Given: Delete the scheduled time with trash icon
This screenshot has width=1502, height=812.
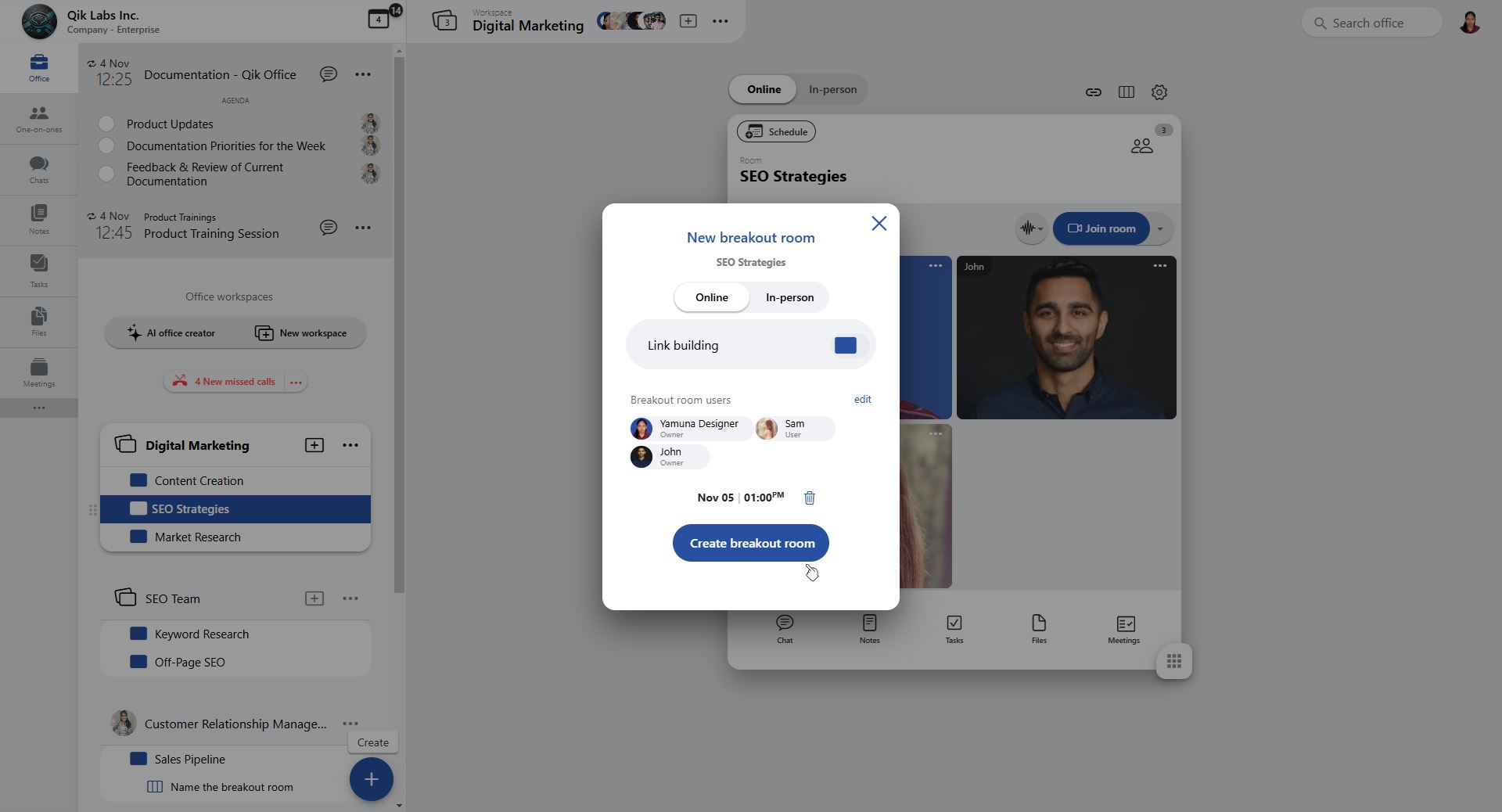Looking at the screenshot, I should (x=810, y=498).
